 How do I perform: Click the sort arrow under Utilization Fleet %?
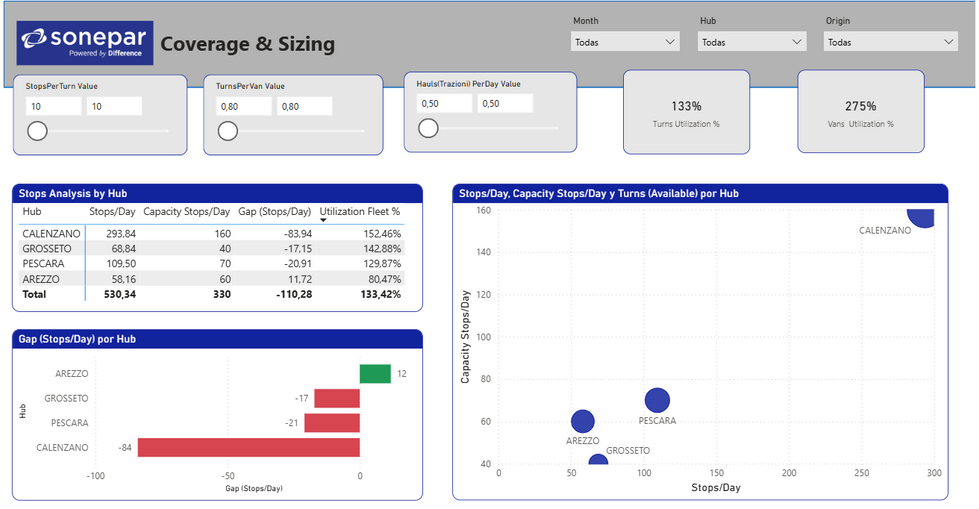point(323,220)
